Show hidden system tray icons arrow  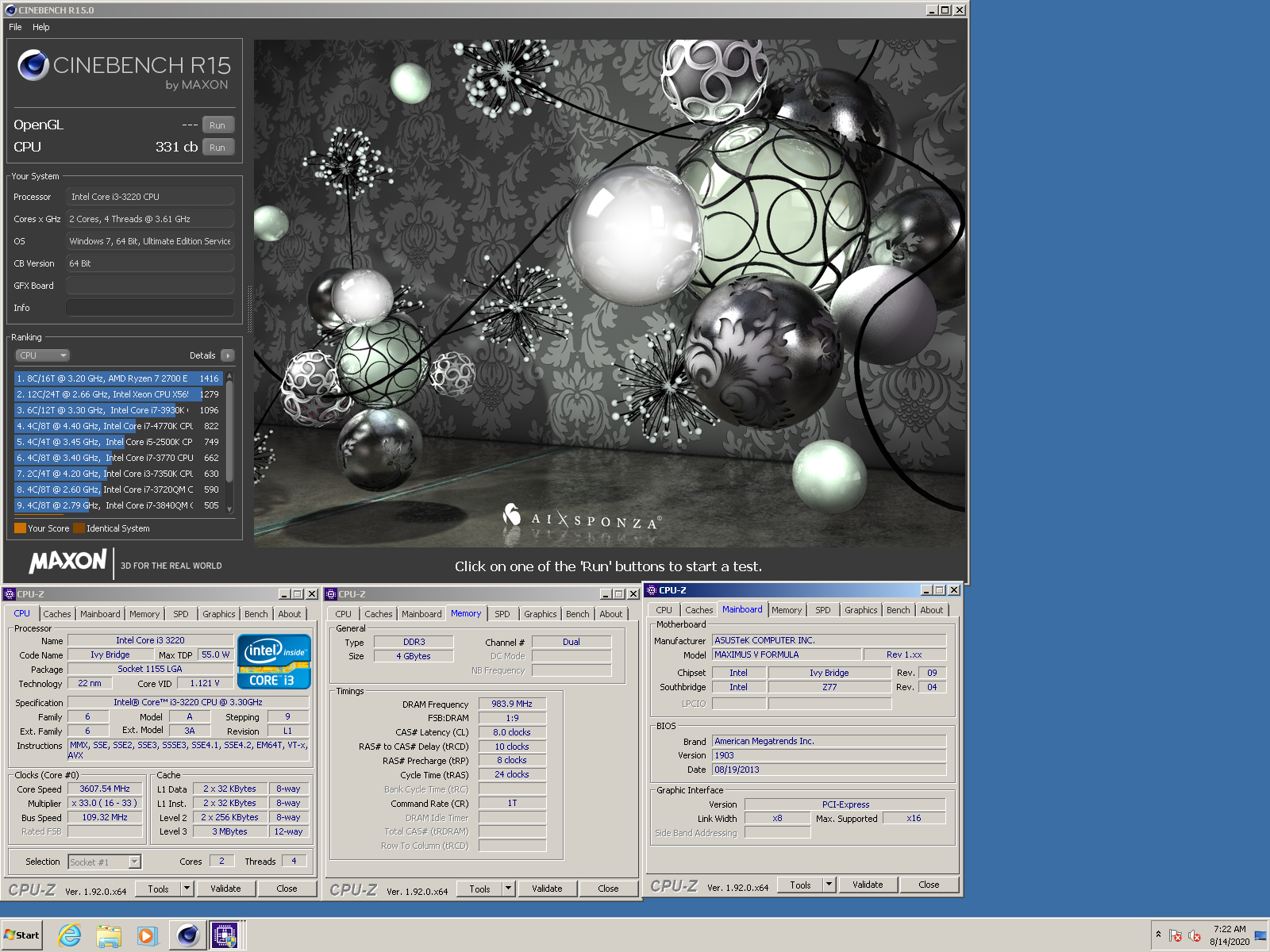pos(1159,935)
